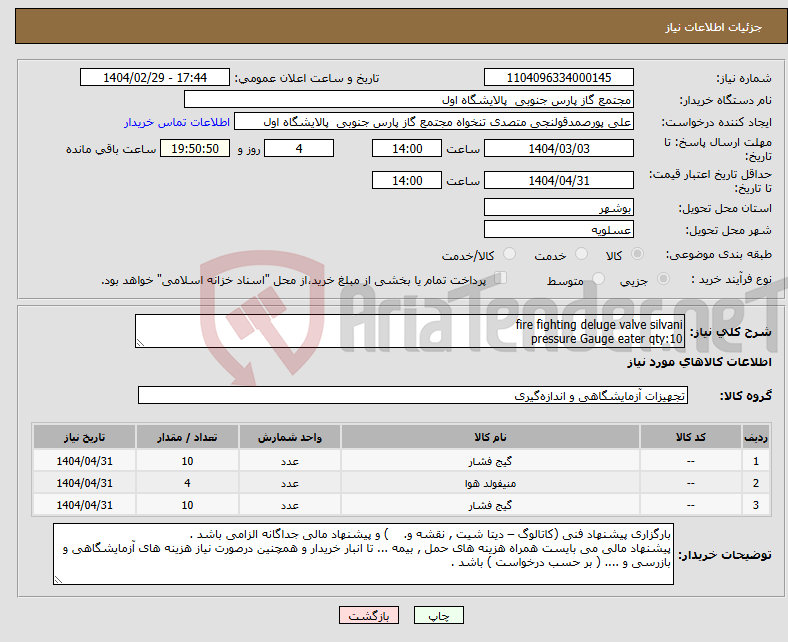Select the جزیی purchase type radio
The height and width of the screenshot is (642, 788).
[663, 279]
